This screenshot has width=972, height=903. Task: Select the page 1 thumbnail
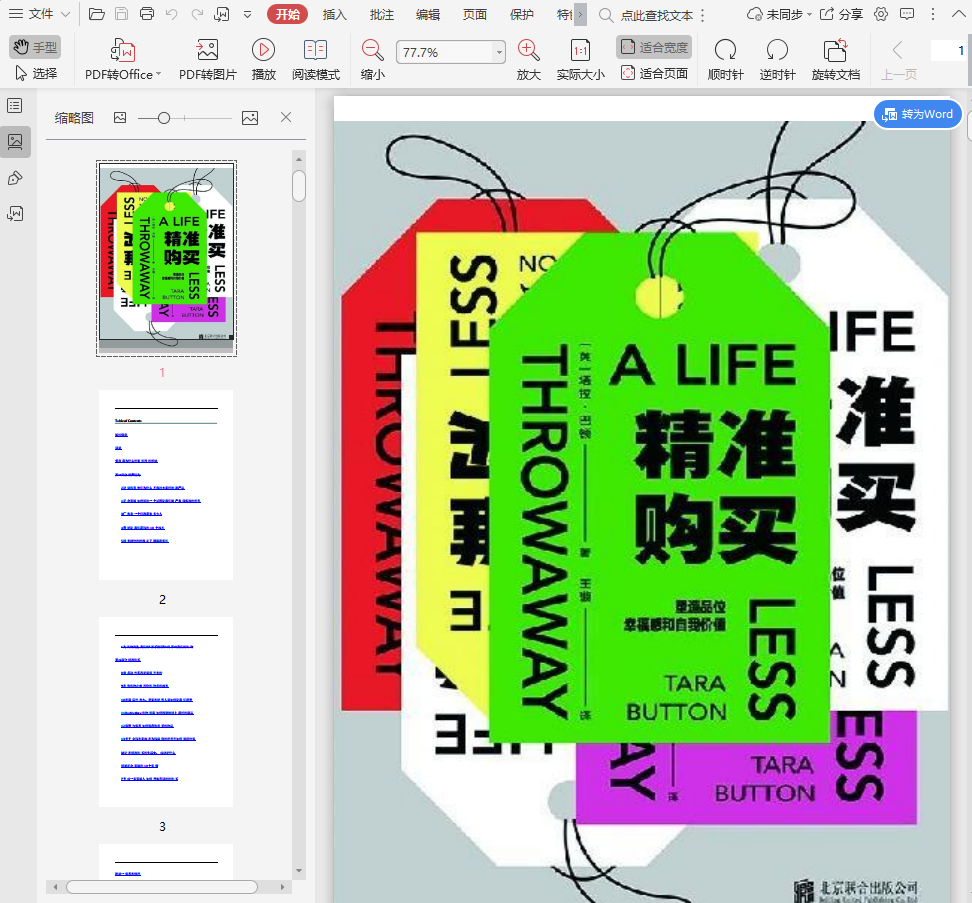tap(166, 258)
